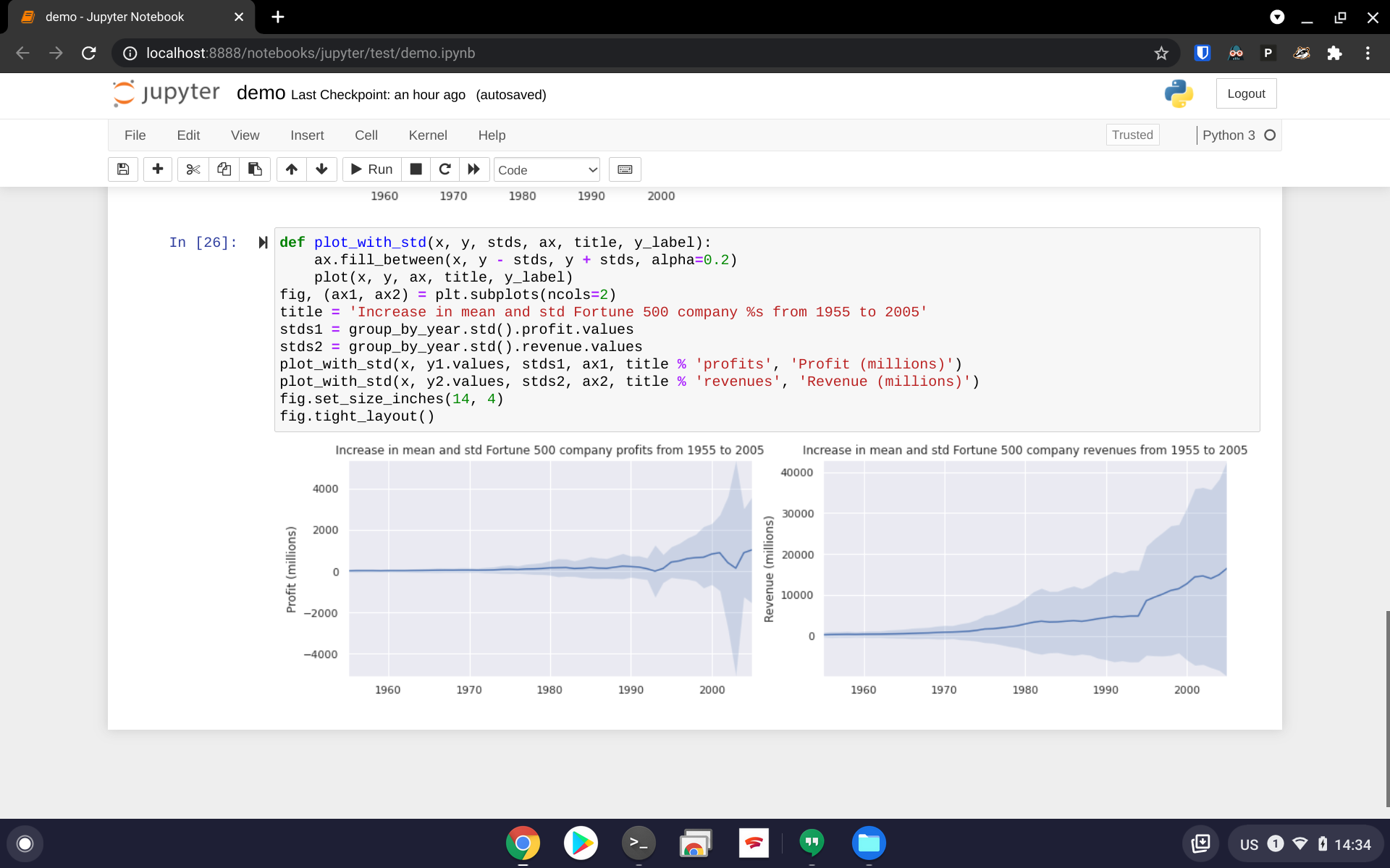The height and width of the screenshot is (868, 1390).
Task: Click the Paste cells below icon
Action: (x=255, y=169)
